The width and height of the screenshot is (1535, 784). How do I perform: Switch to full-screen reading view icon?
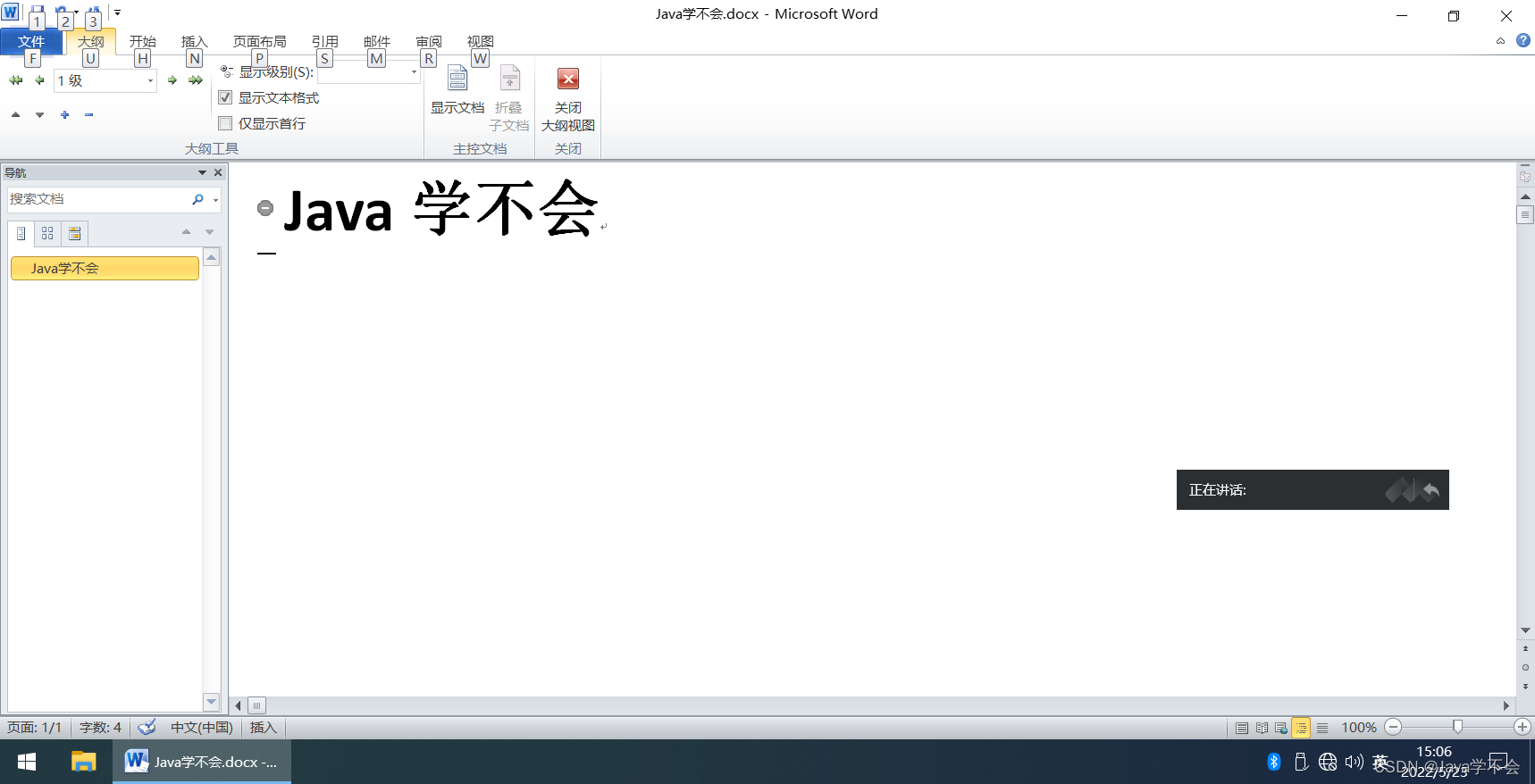(x=1262, y=728)
